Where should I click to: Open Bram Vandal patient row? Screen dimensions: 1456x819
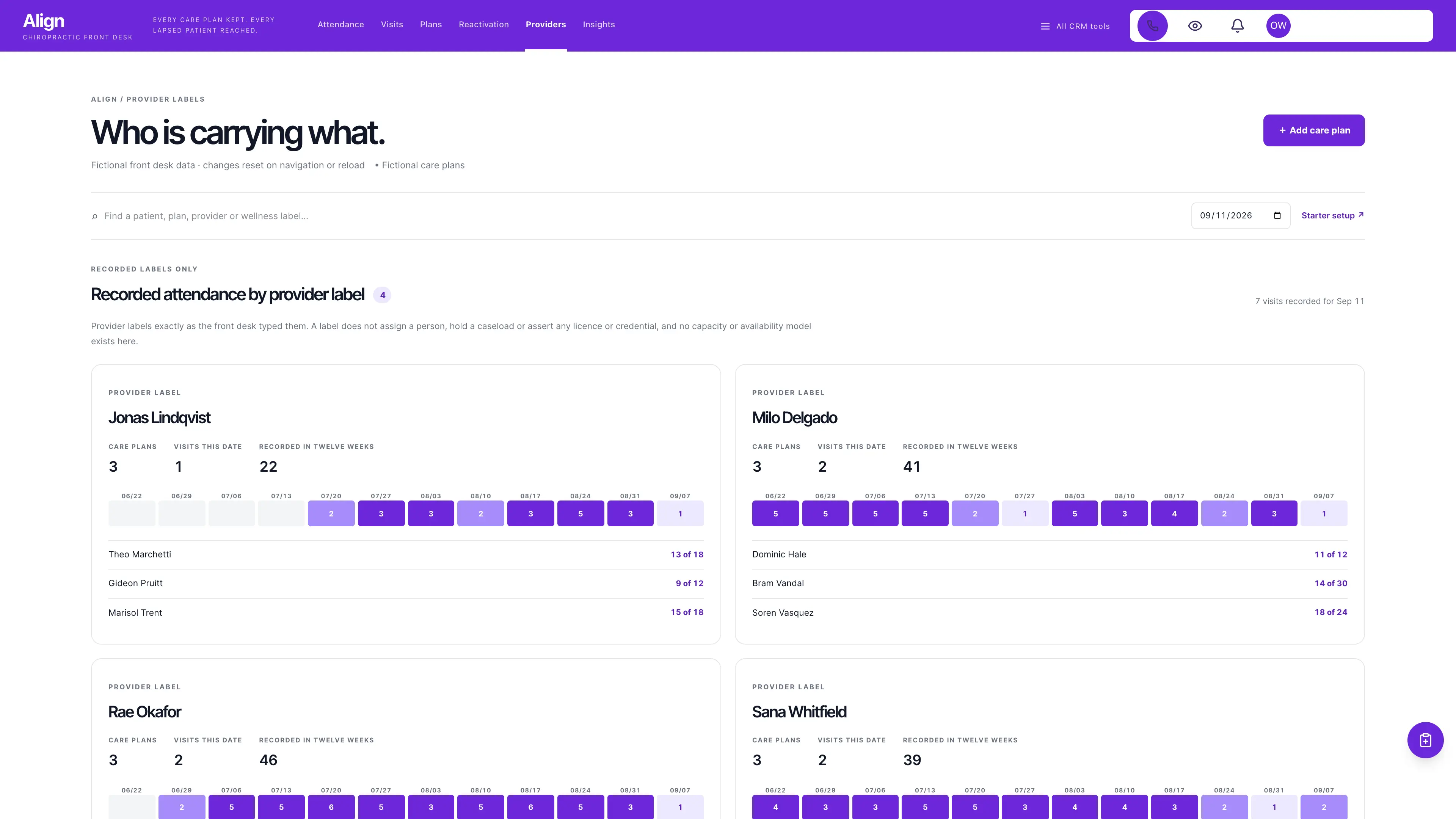pos(1050,583)
